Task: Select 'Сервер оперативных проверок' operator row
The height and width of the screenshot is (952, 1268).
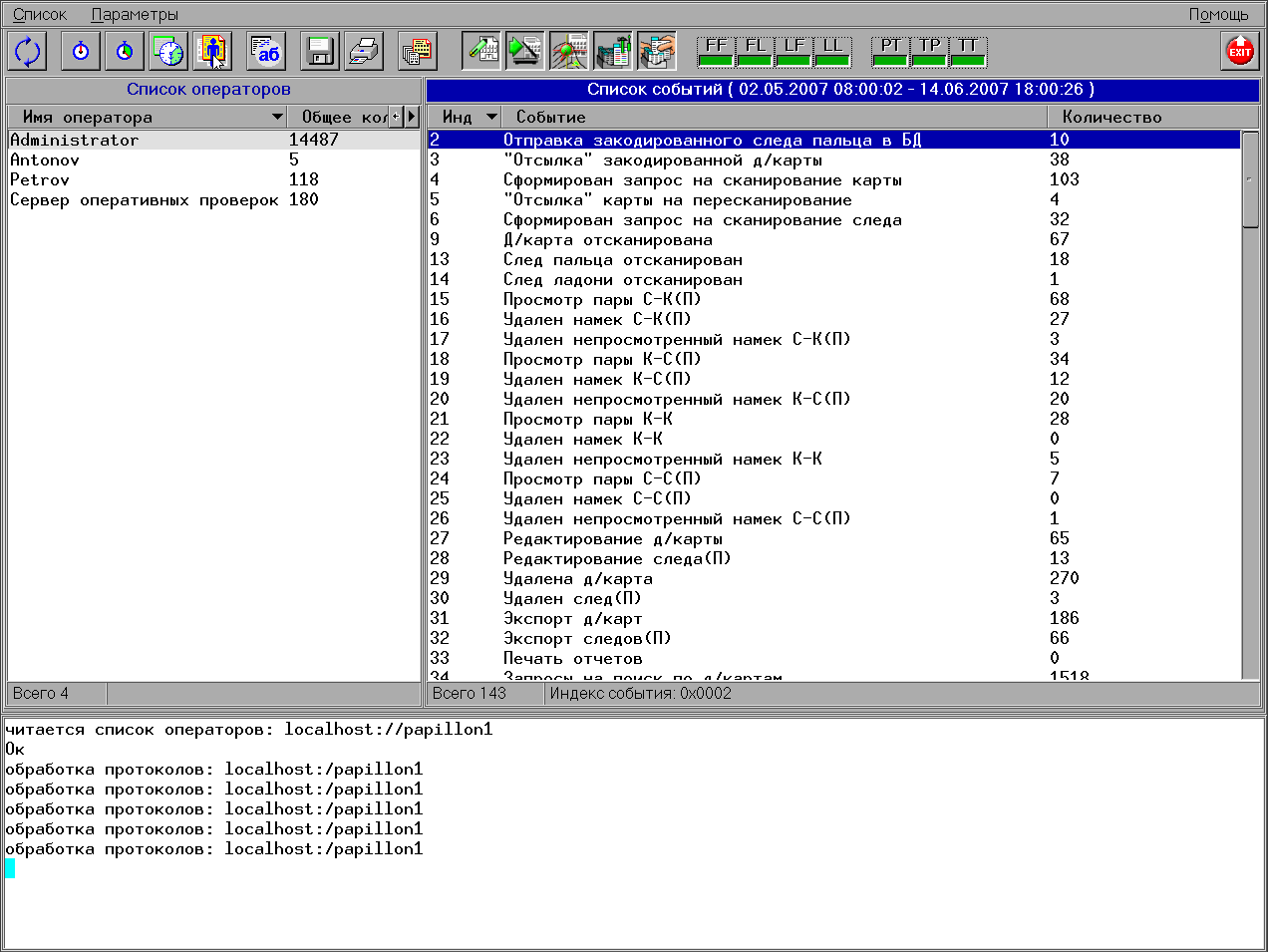Action: click(x=213, y=199)
